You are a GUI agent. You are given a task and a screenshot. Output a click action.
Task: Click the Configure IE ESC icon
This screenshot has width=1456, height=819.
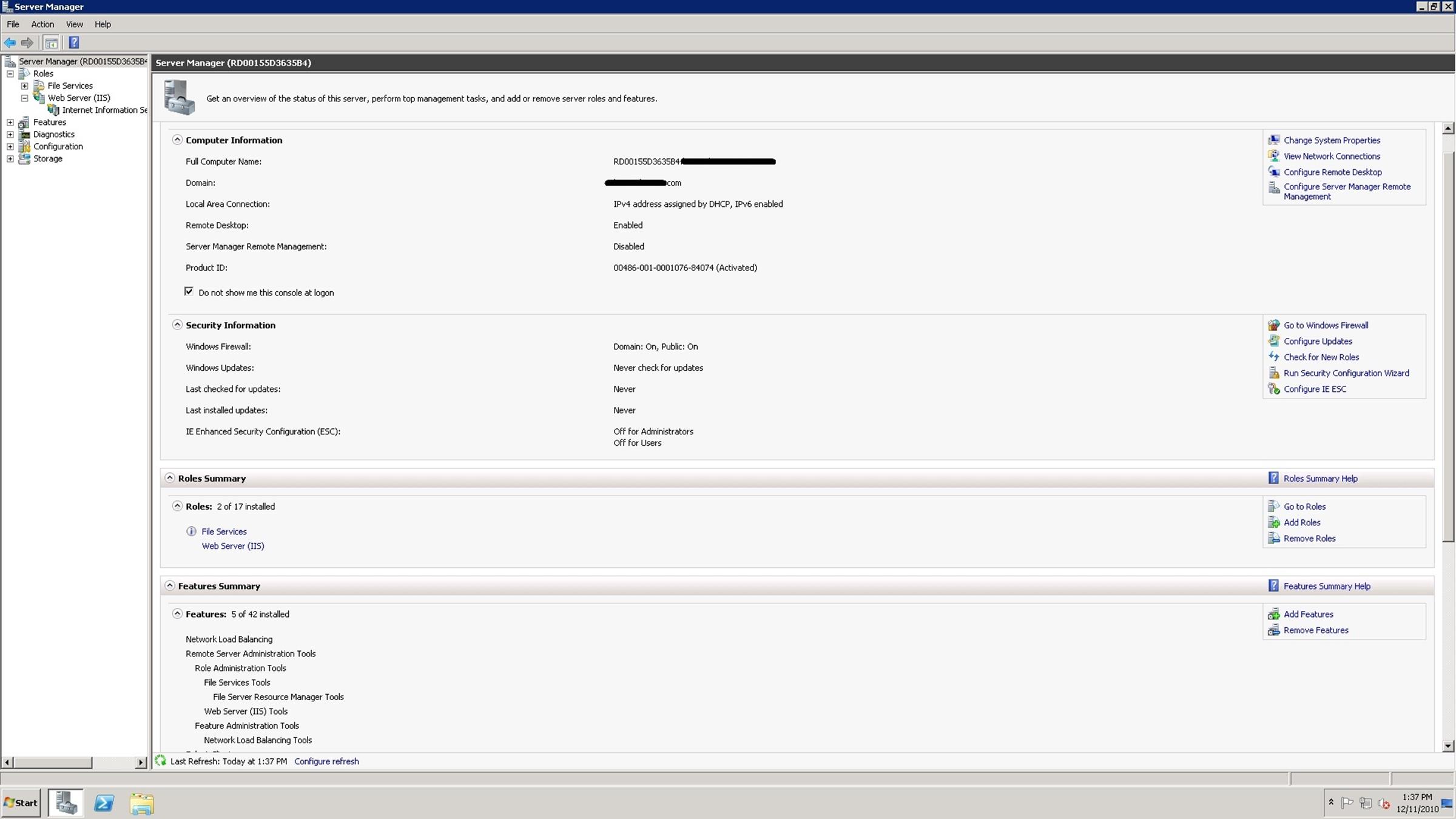tap(1274, 389)
